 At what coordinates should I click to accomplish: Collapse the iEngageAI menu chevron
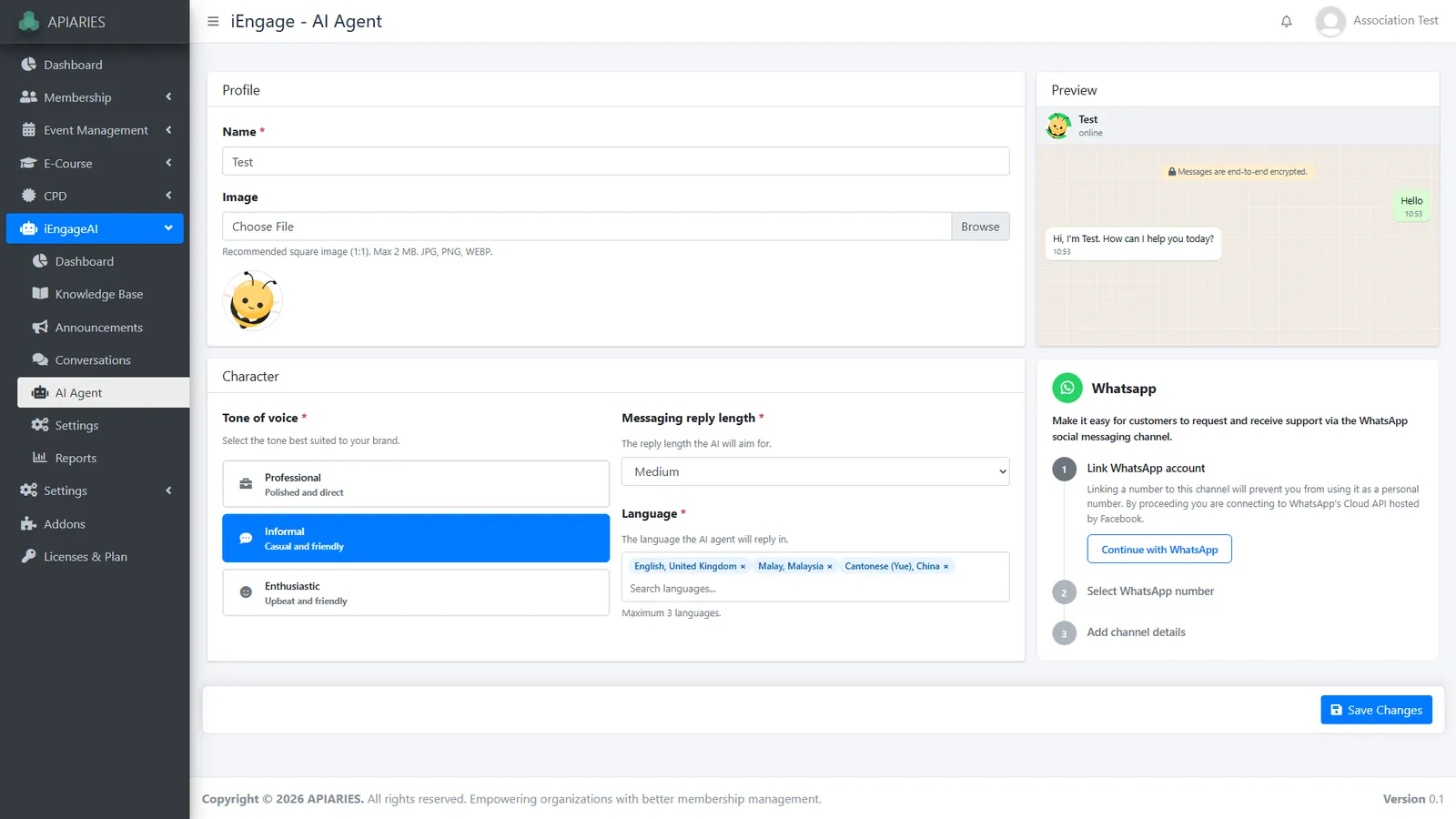pyautogui.click(x=168, y=228)
